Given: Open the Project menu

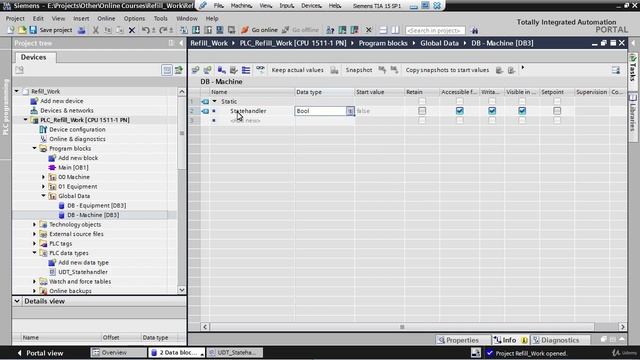Looking at the screenshot, I should pos(15,18).
